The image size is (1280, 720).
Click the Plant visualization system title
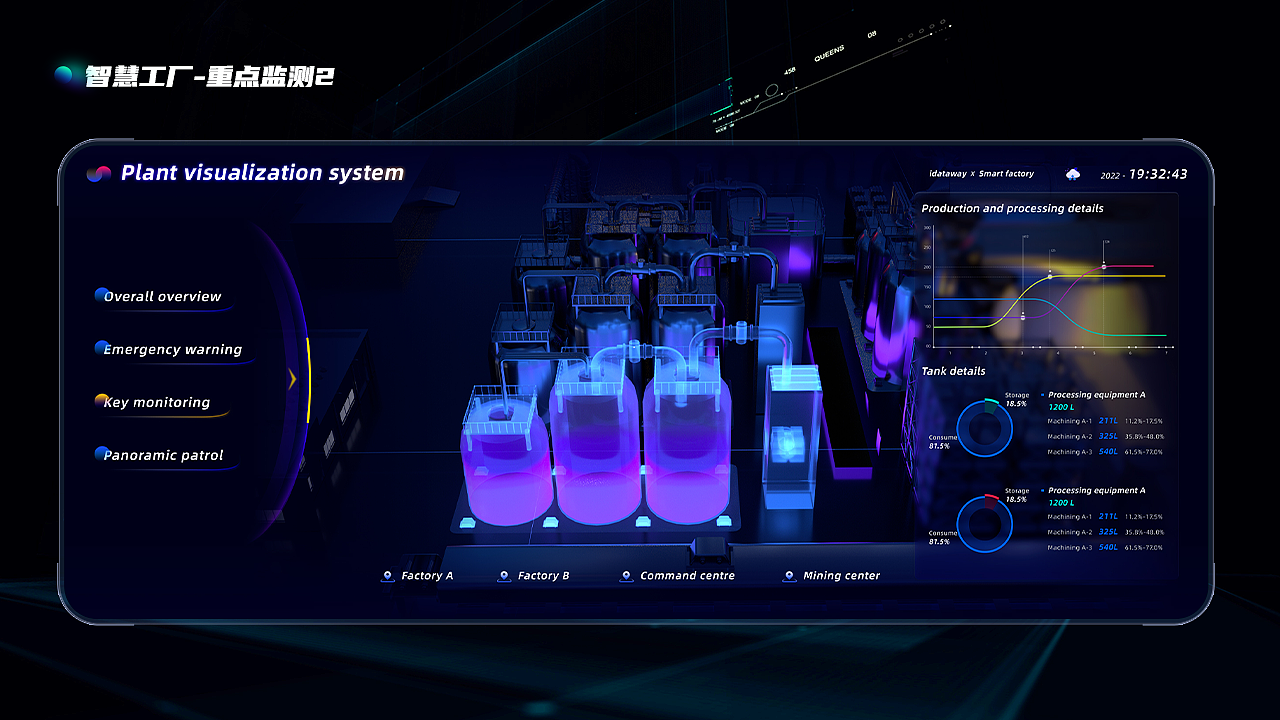click(262, 173)
